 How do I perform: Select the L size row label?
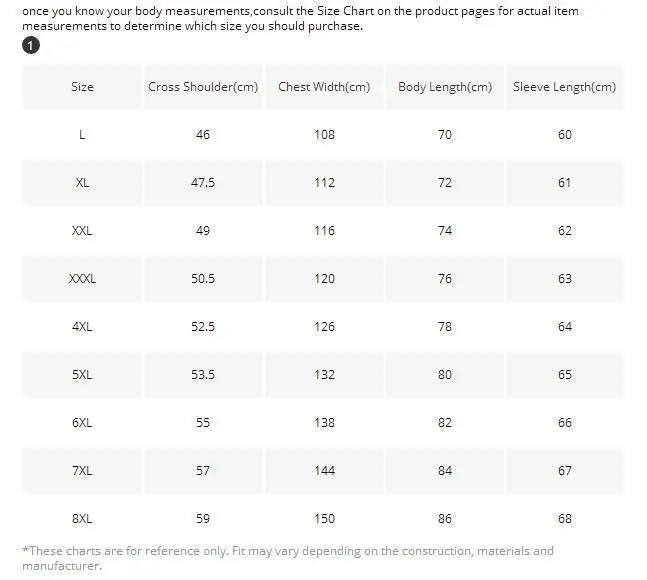pyautogui.click(x=82, y=135)
